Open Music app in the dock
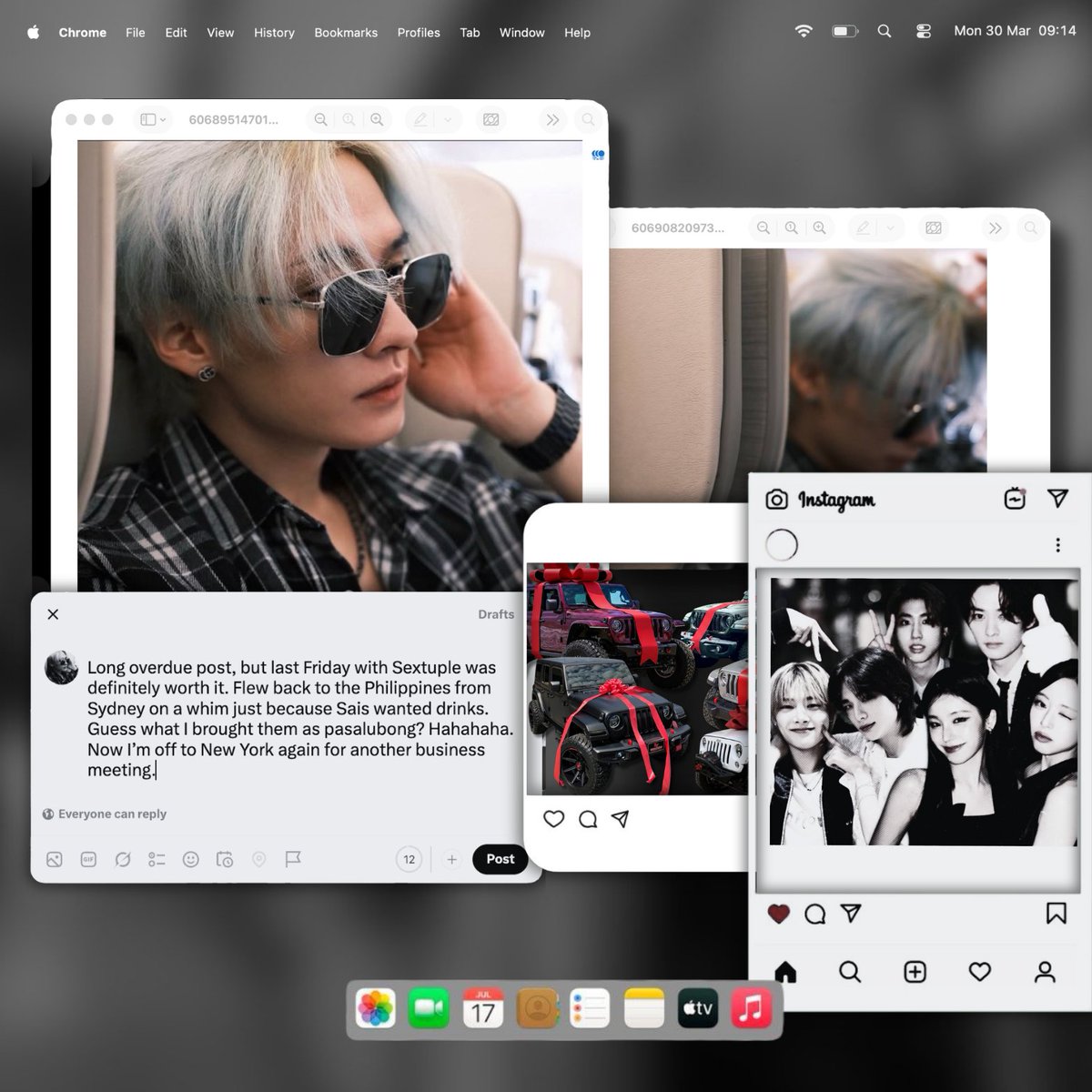The width and height of the screenshot is (1092, 1092). 751,1009
